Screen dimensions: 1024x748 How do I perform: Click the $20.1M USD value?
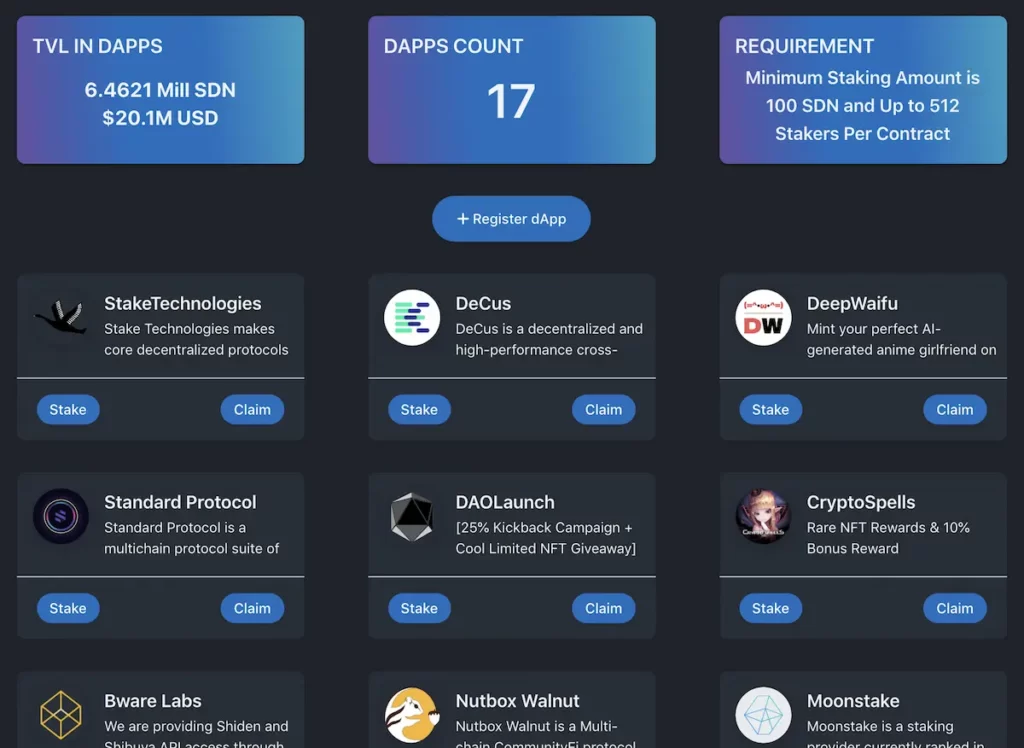point(160,118)
